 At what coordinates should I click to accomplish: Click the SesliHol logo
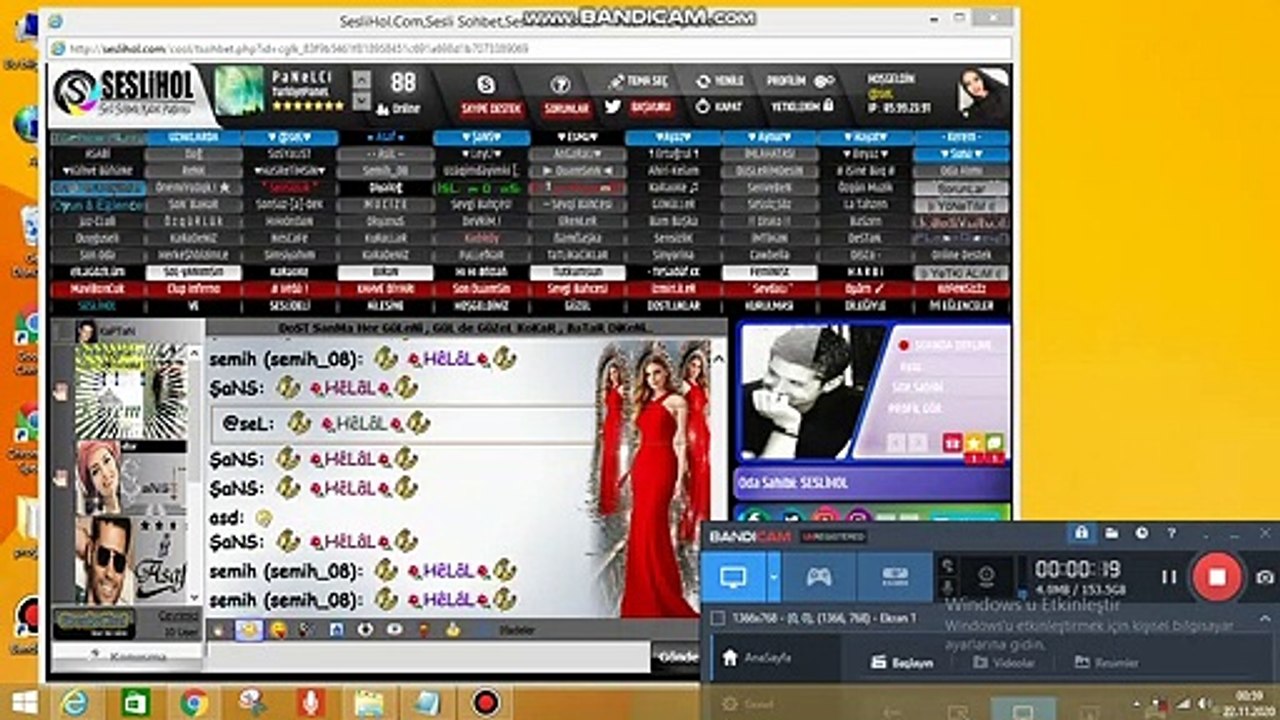click(x=125, y=95)
